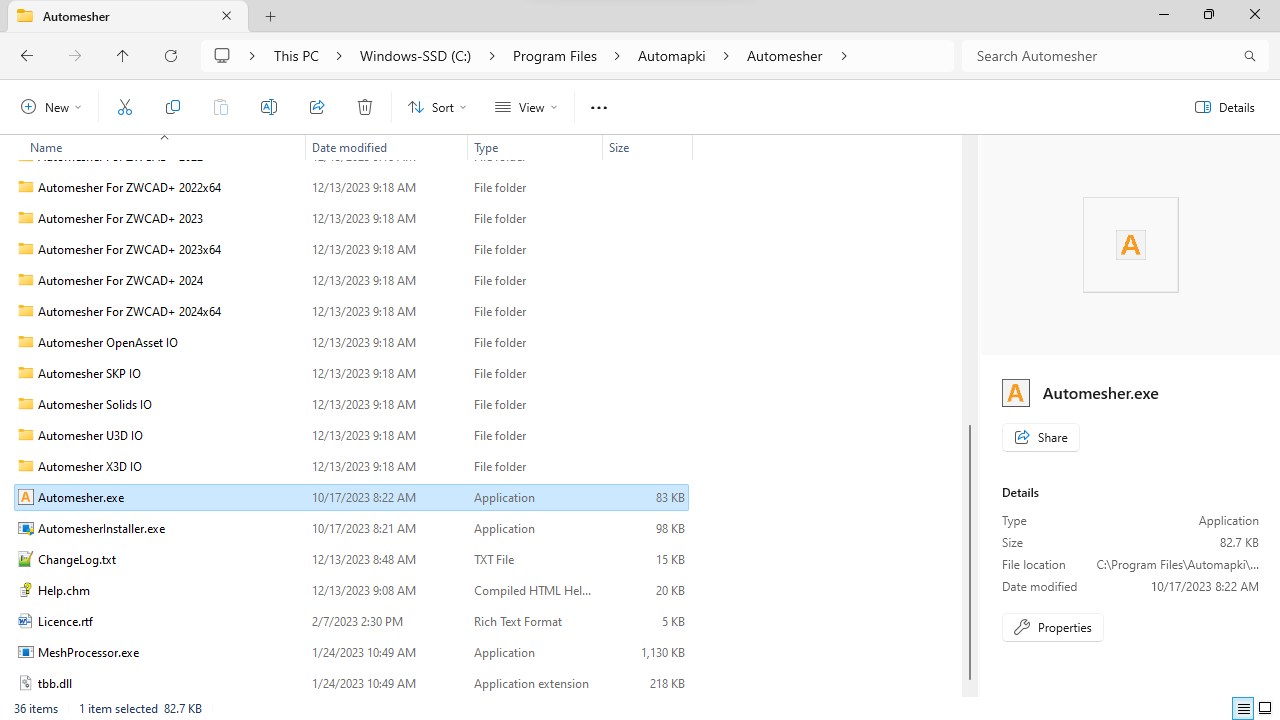Click the Automesher.exe preview thumbnail
Image resolution: width=1280 pixels, height=720 pixels.
pos(1131,245)
